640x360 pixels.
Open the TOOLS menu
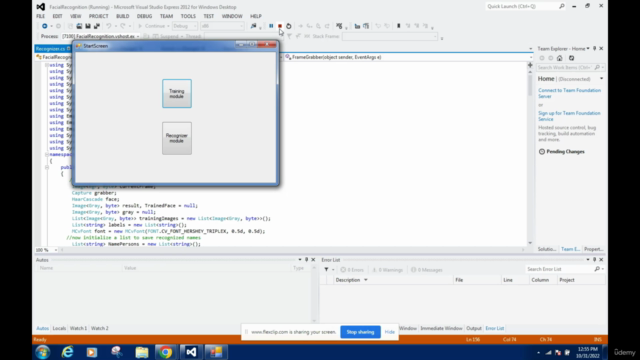click(x=188, y=16)
